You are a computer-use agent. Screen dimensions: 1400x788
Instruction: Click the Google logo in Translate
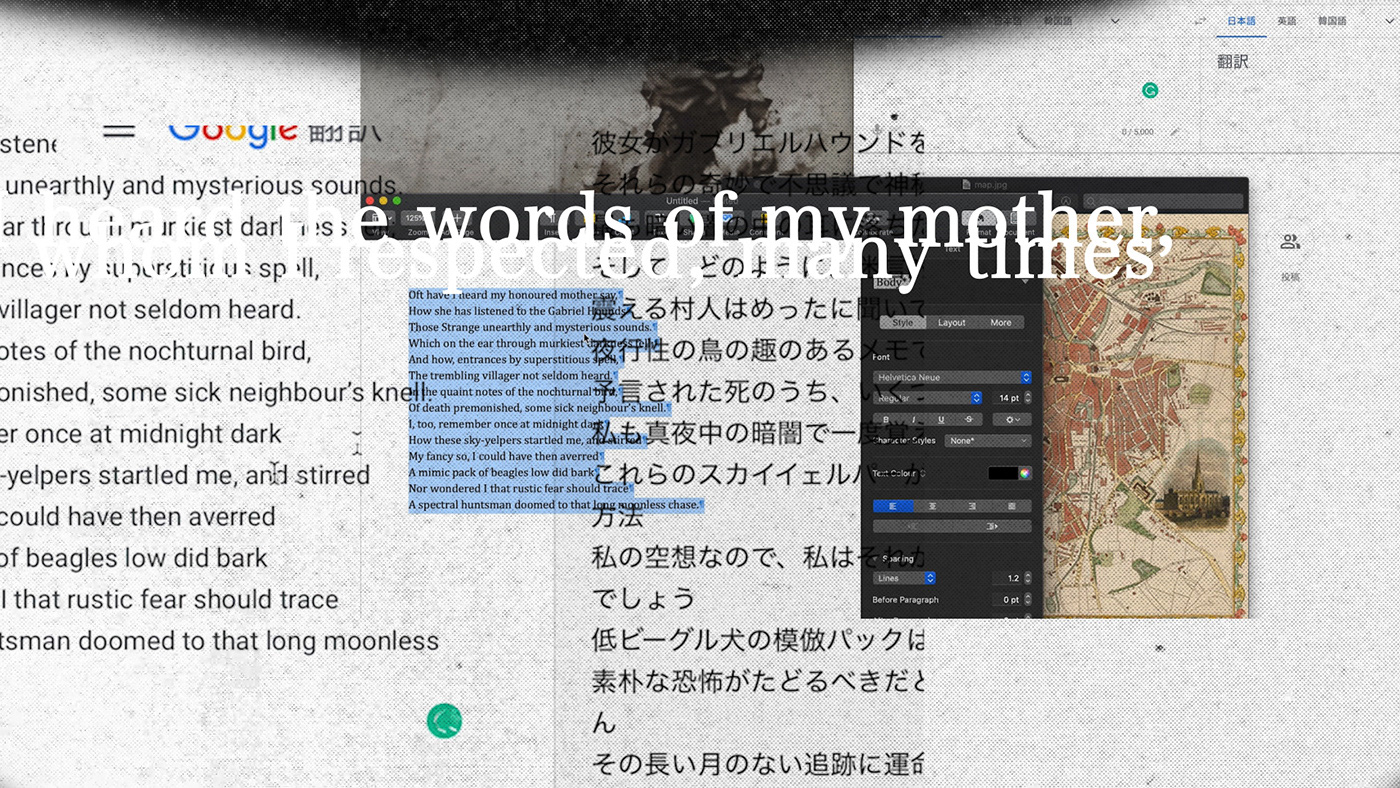232,131
